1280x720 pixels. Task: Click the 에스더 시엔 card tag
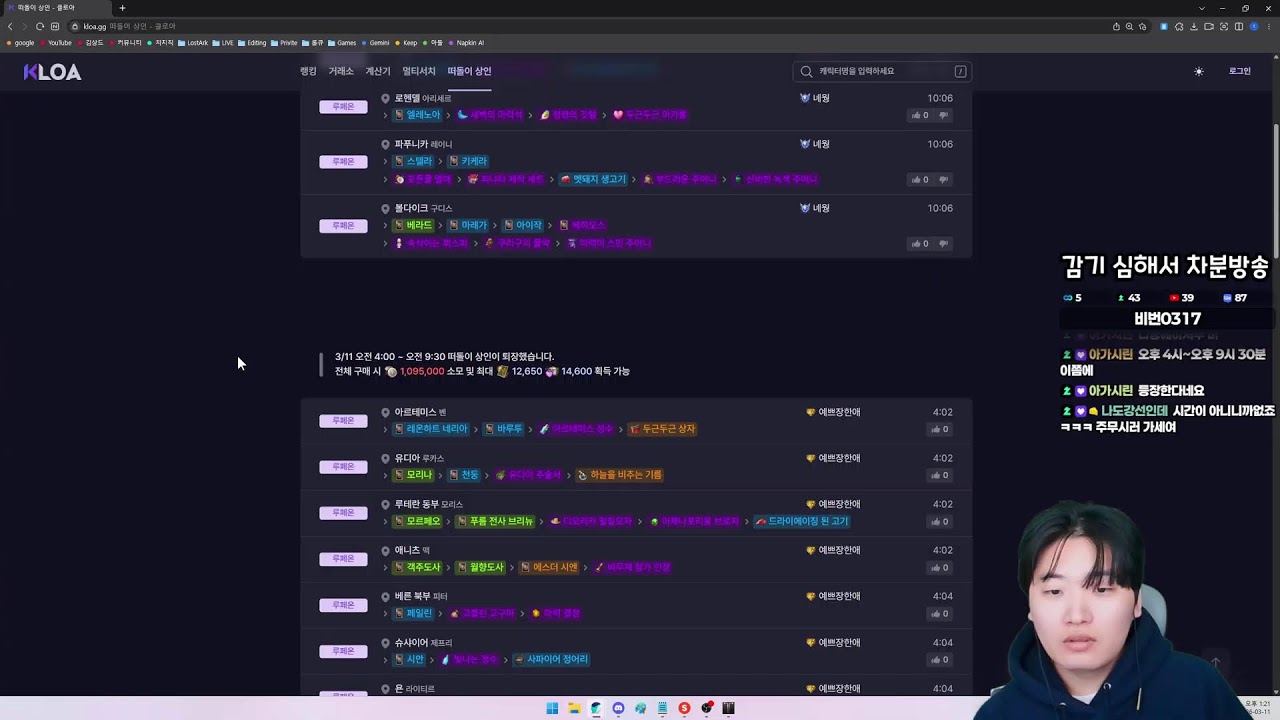(550, 567)
